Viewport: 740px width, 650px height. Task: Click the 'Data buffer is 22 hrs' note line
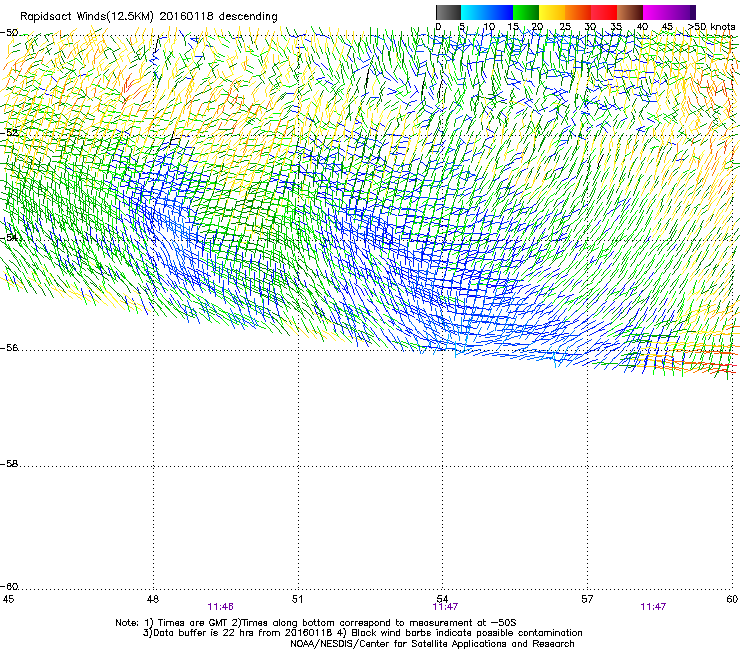362,633
